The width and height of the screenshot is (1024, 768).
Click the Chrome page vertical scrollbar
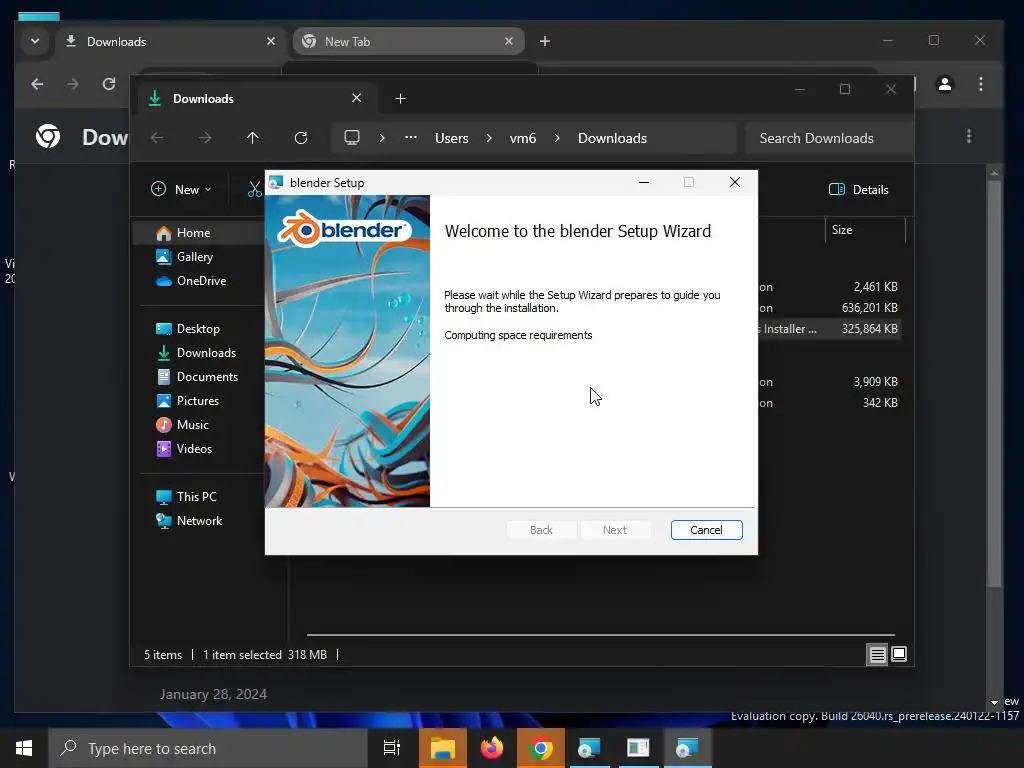(x=994, y=383)
